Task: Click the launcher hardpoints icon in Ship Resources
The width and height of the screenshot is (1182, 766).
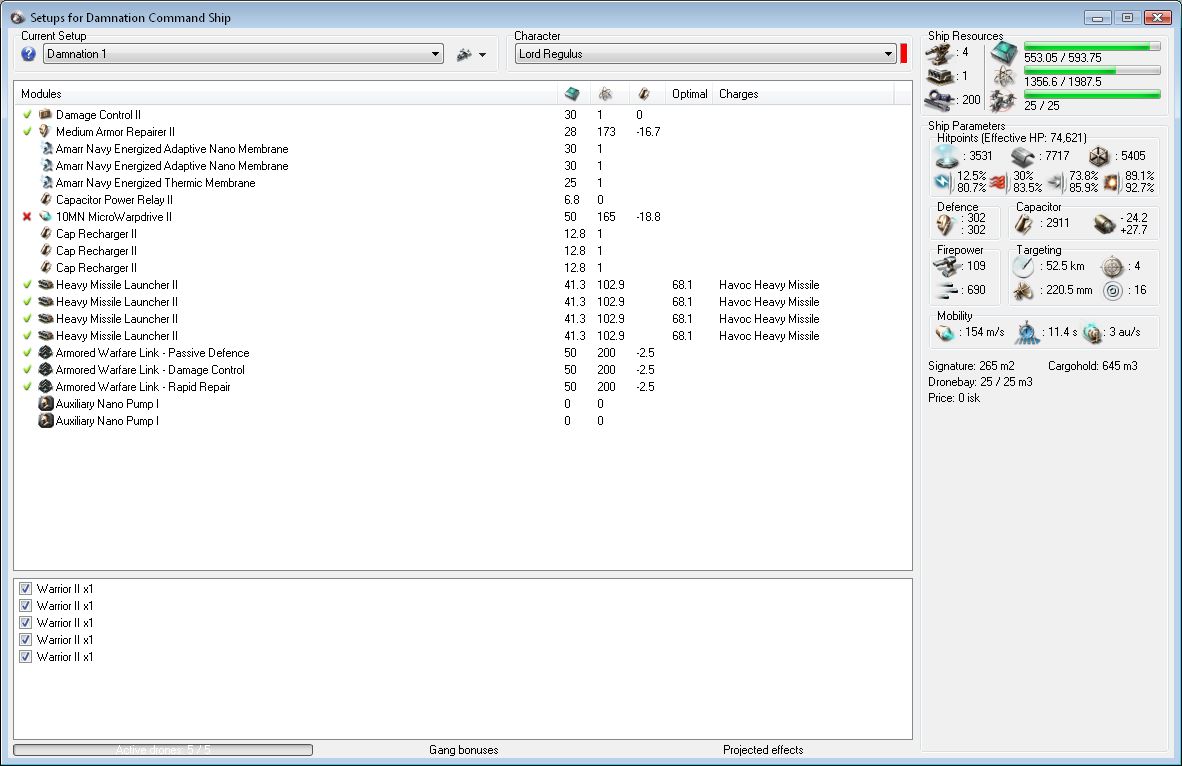Action: point(940,76)
